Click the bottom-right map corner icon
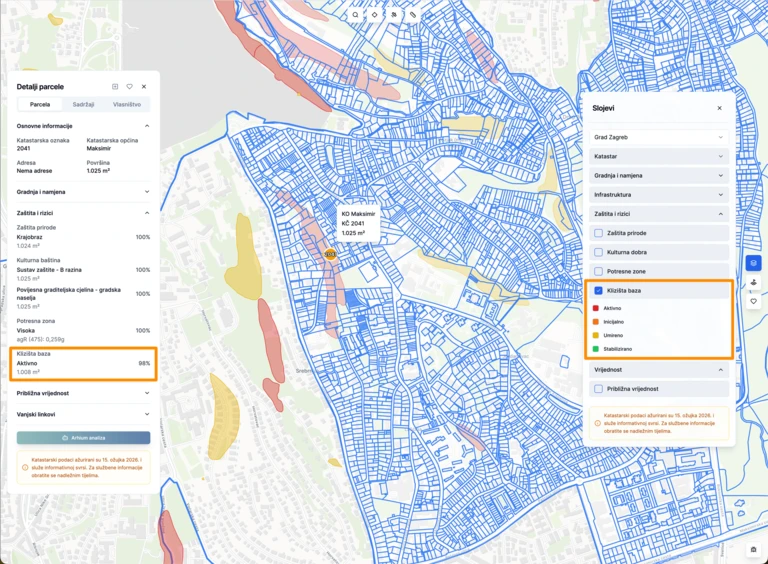Image resolution: width=768 pixels, height=564 pixels. tap(754, 549)
